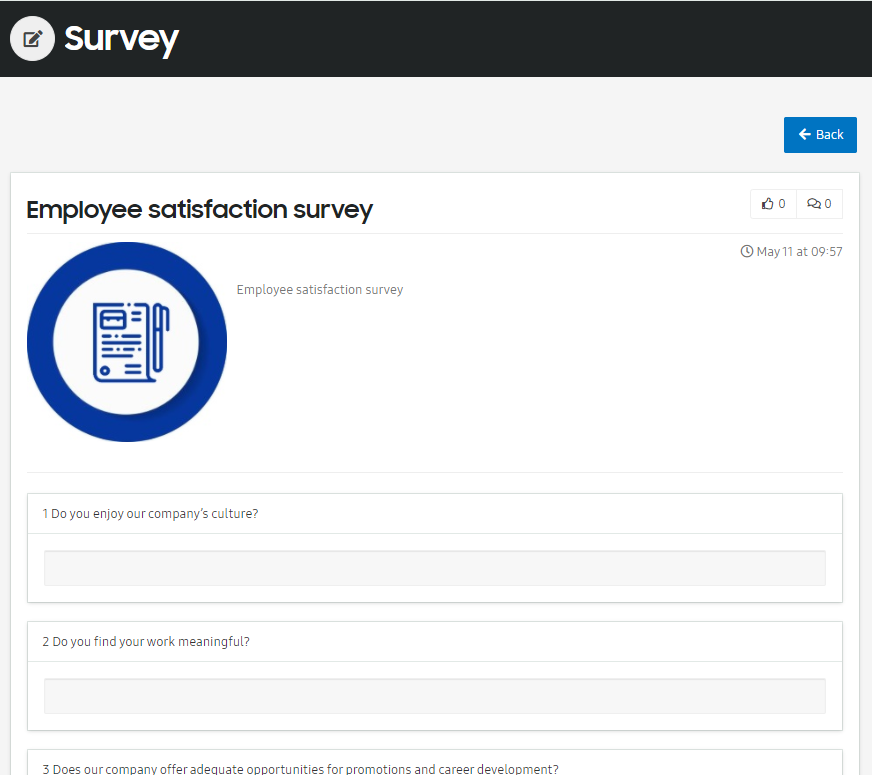Click the comments counter showing 0
This screenshot has width=872, height=775.
[x=828, y=203]
